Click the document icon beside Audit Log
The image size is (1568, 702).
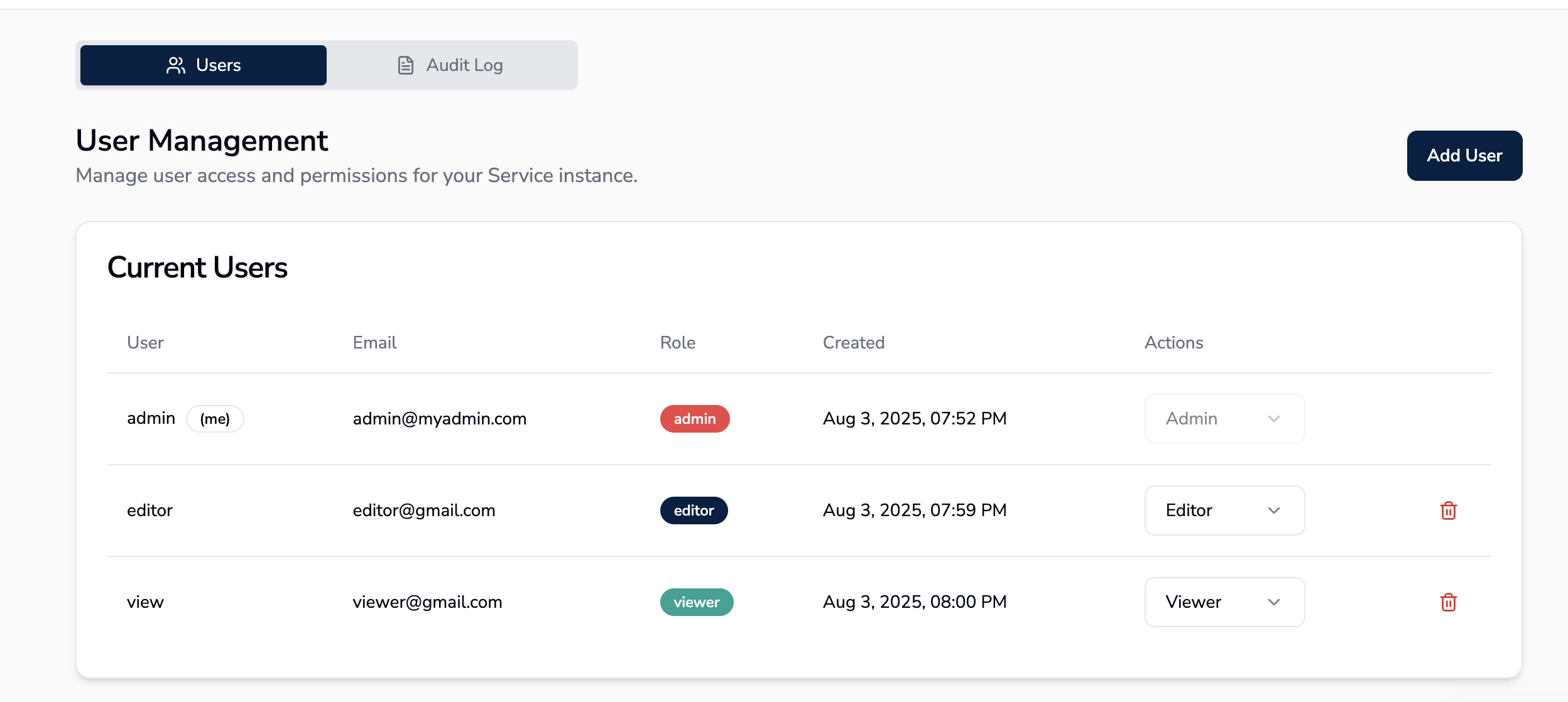[x=406, y=65]
